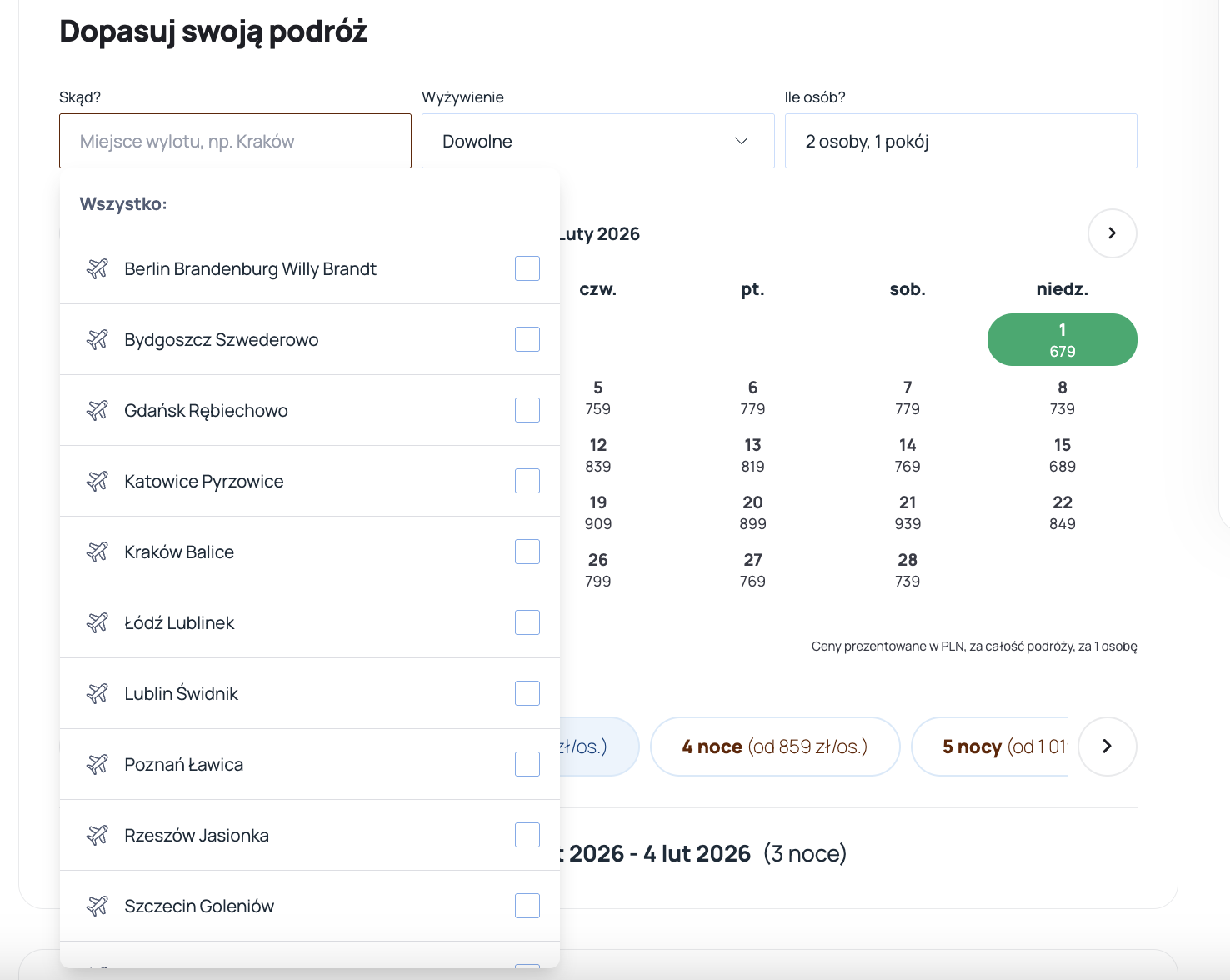Screen dimensions: 1230x980
Task: Expand the 2 osoby, 1 pokój selector
Action: click(960, 141)
